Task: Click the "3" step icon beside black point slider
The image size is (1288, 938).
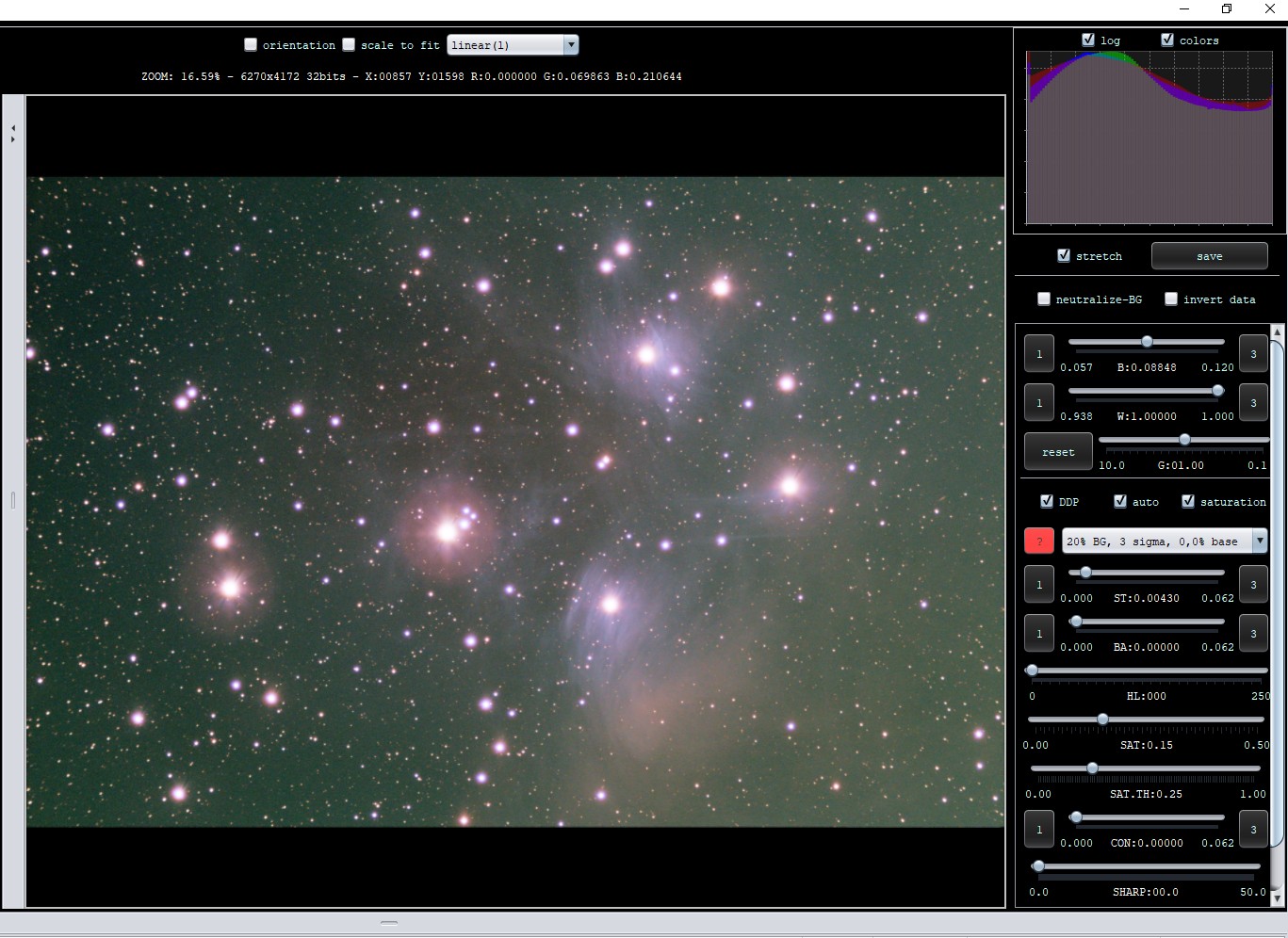Action: tap(1253, 353)
